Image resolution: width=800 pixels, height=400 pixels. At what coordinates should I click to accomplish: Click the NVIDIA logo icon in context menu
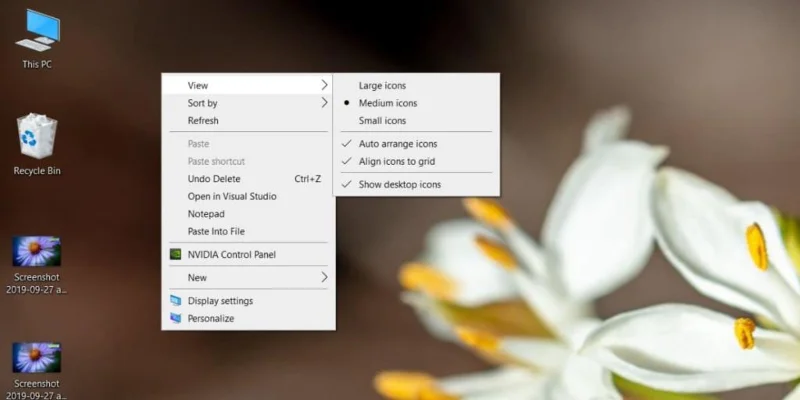175,254
